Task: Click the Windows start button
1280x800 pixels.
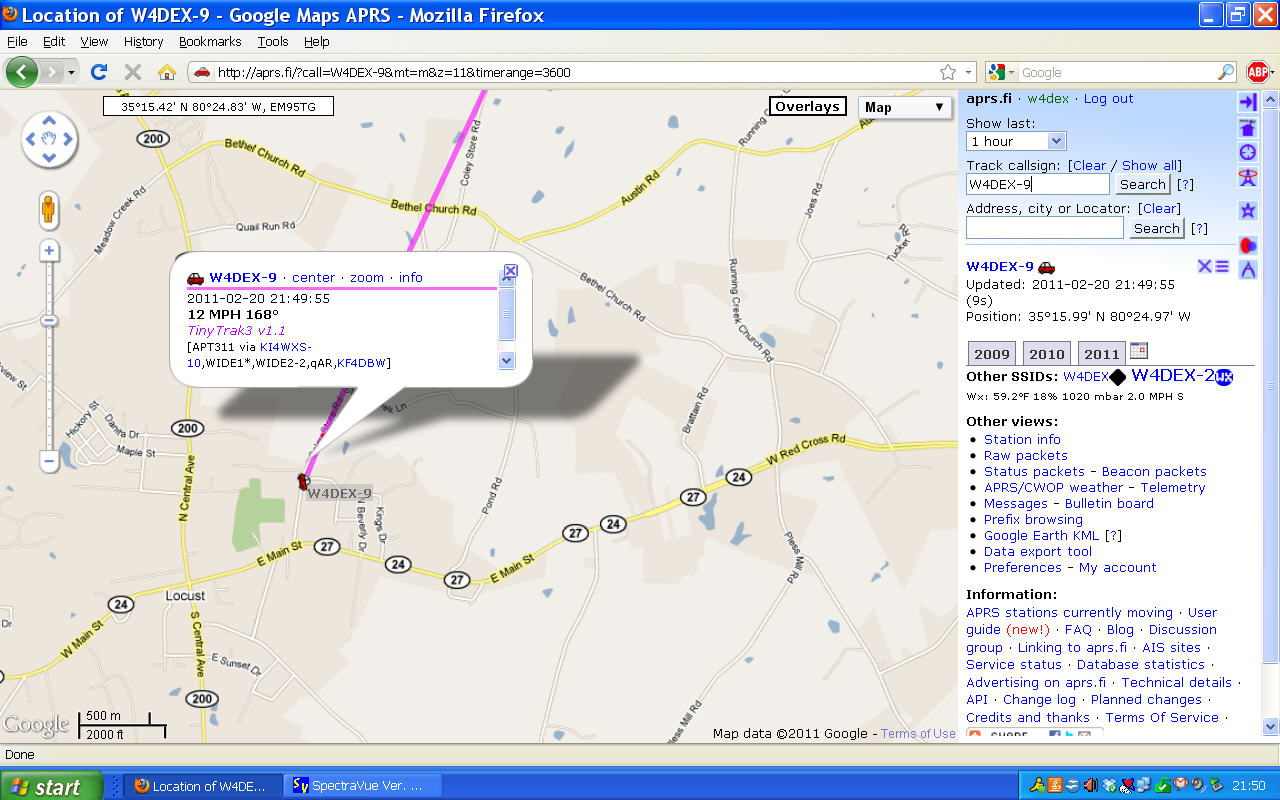Action: pyautogui.click(x=51, y=786)
